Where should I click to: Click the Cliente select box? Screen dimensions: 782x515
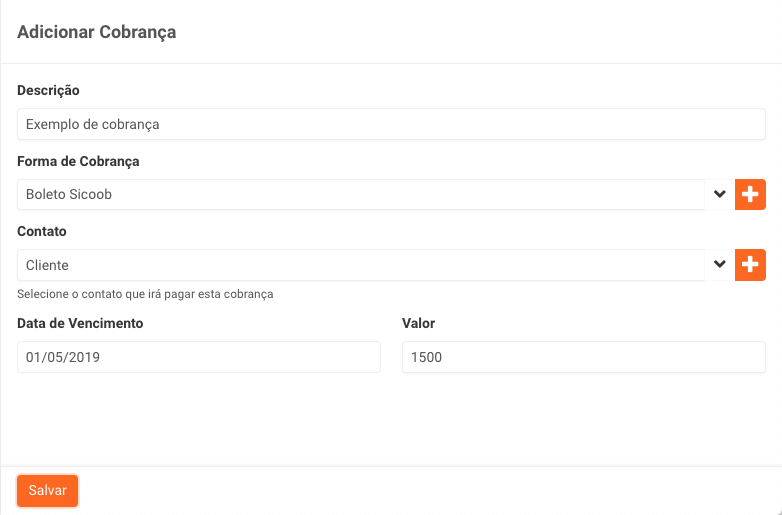click(x=360, y=265)
